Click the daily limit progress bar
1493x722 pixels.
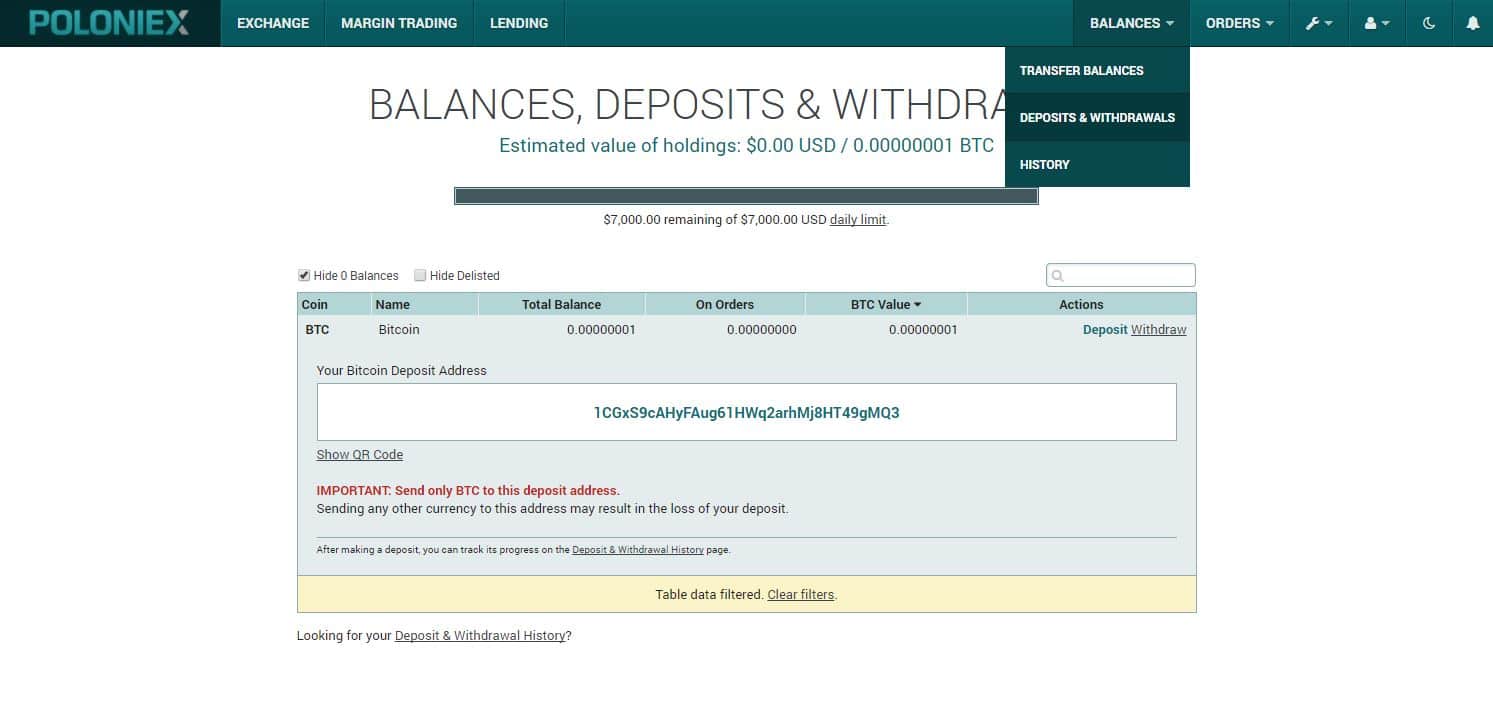point(747,195)
